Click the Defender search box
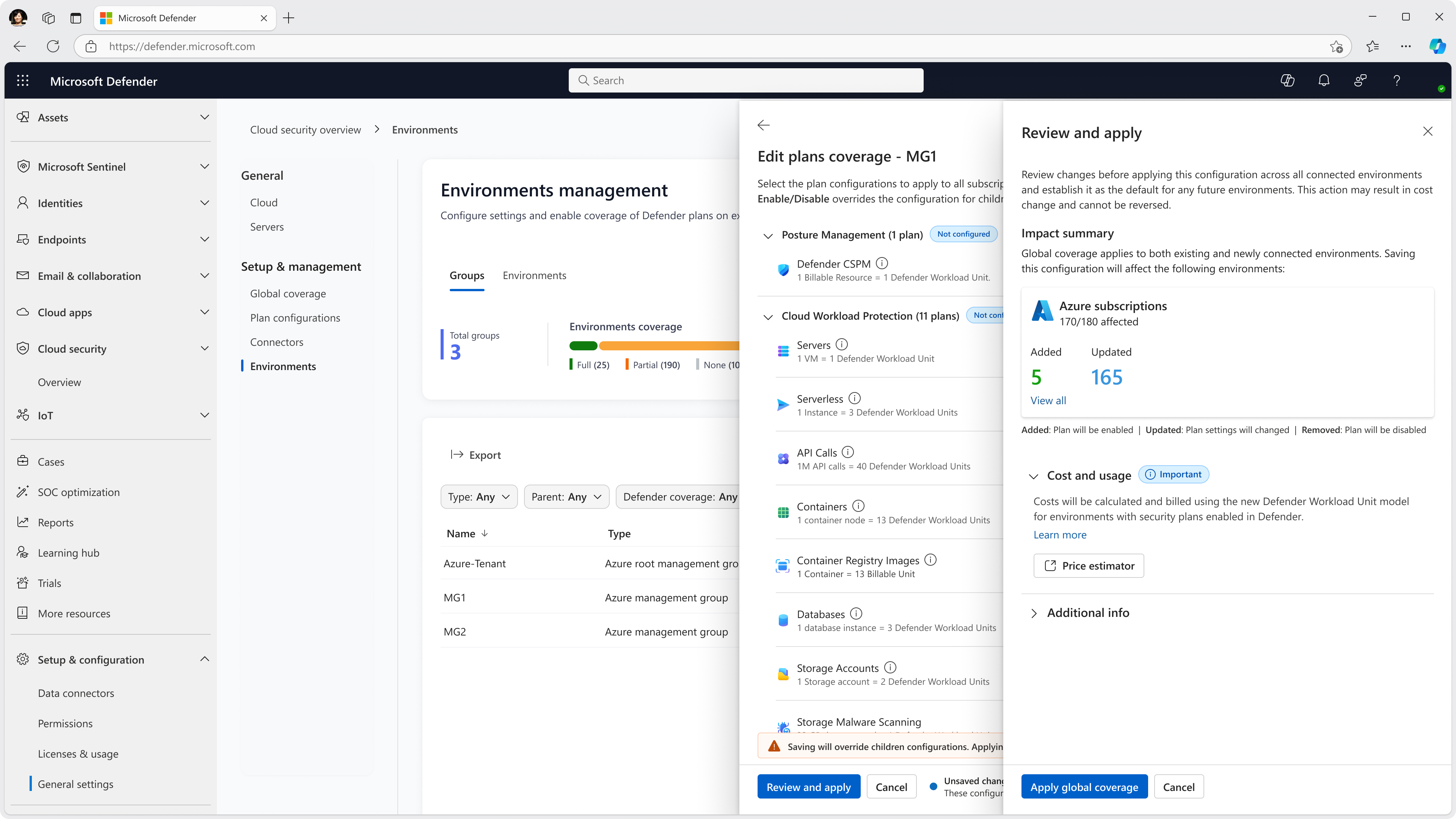Viewport: 1456px width, 819px height. [x=746, y=80]
